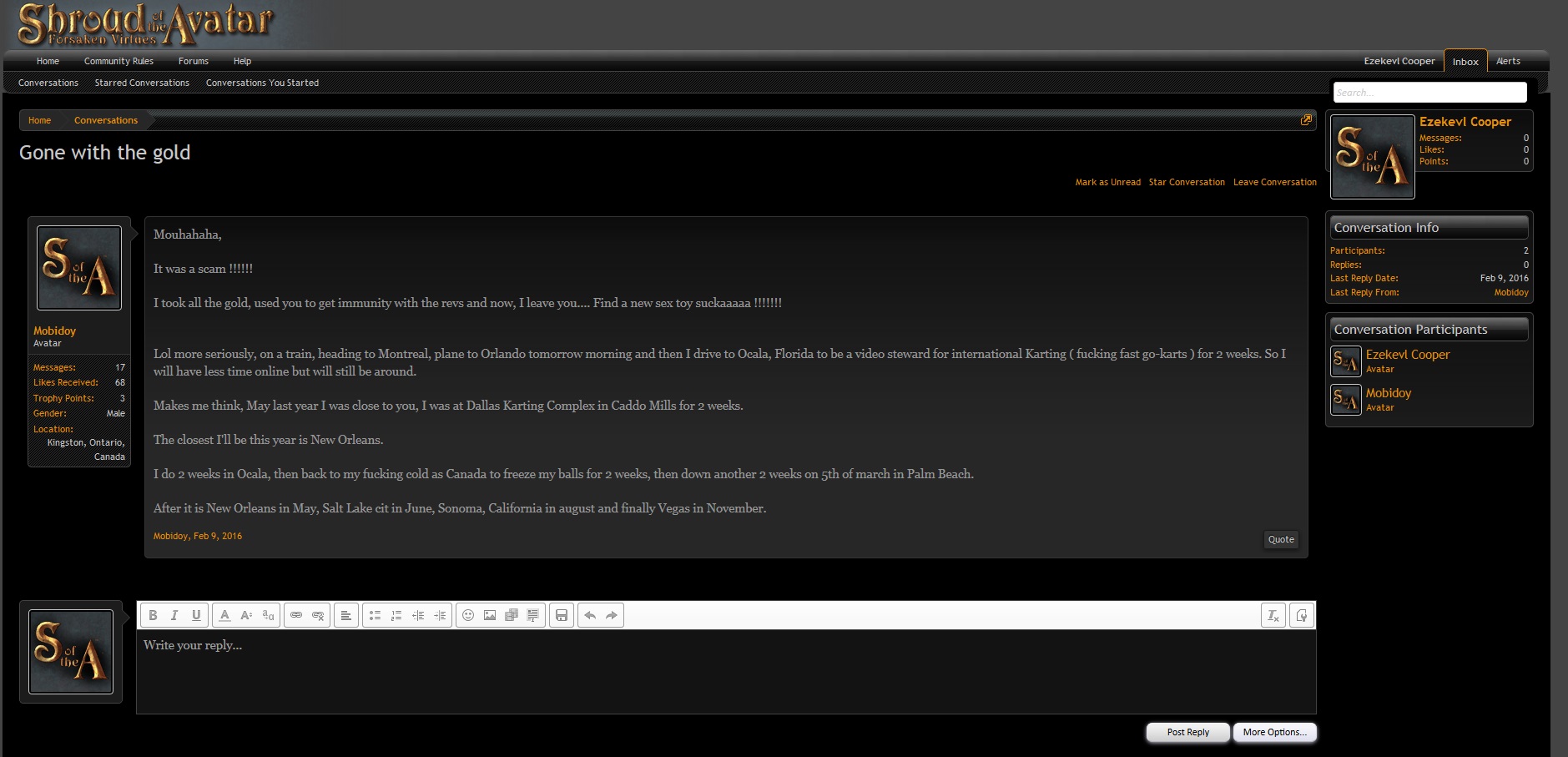Insert an unordered bullet list

click(375, 616)
